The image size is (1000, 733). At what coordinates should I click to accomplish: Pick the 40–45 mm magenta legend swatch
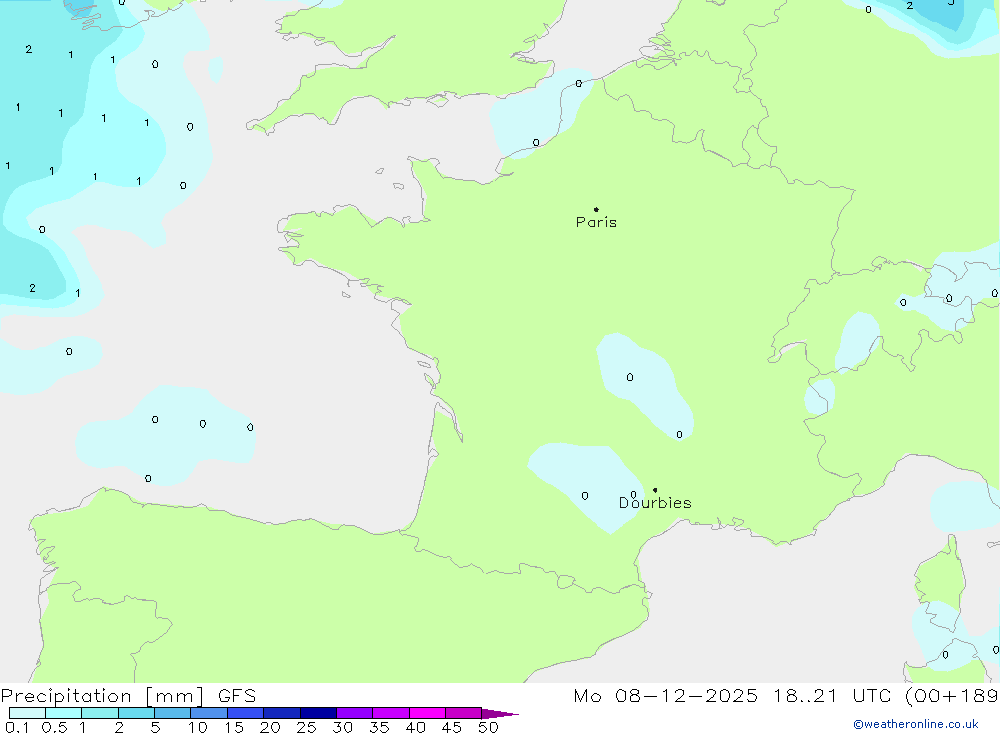tap(427, 713)
